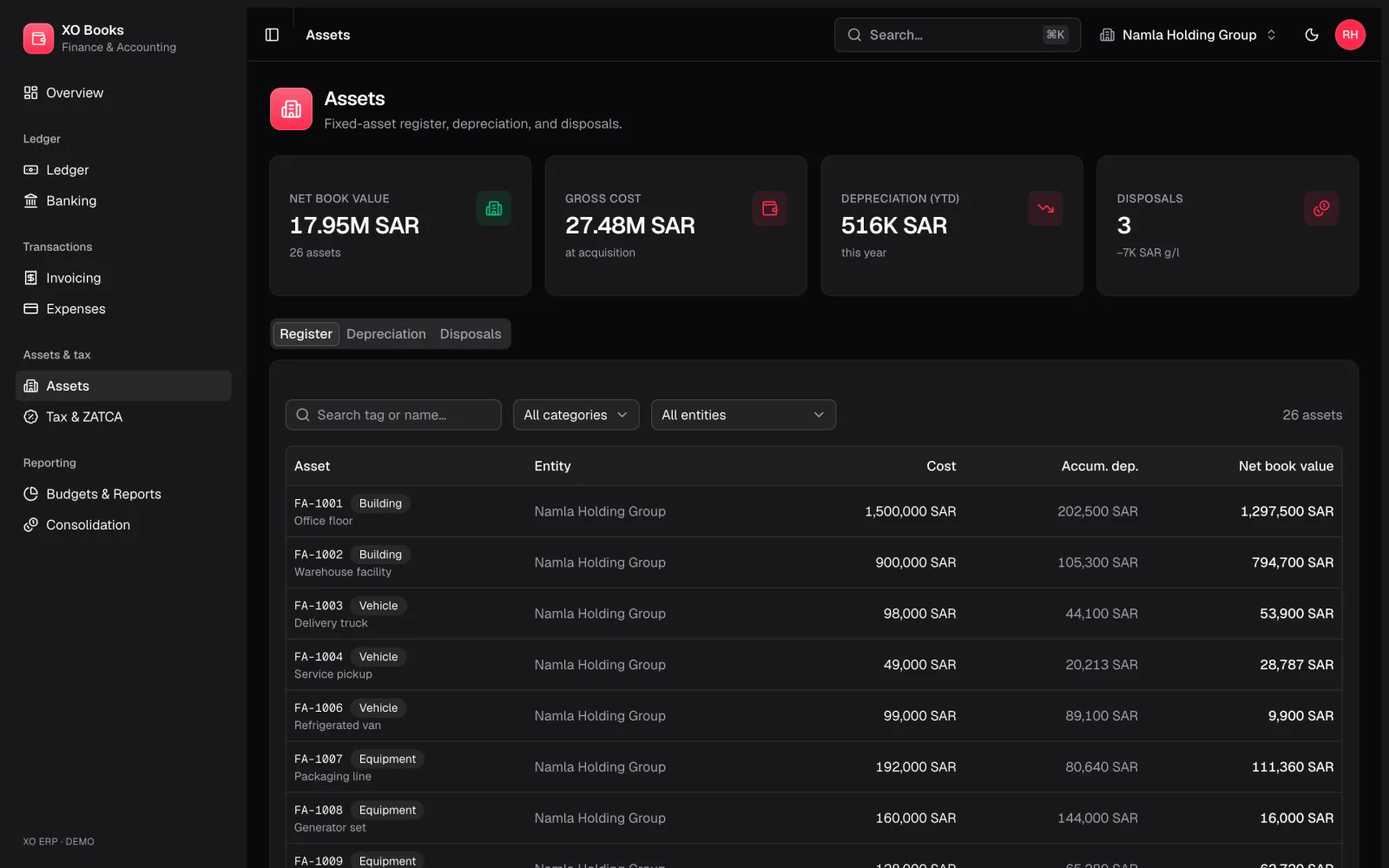1389x868 pixels.
Task: Select asset row FA-1001 Office floor
Action: pos(813,511)
